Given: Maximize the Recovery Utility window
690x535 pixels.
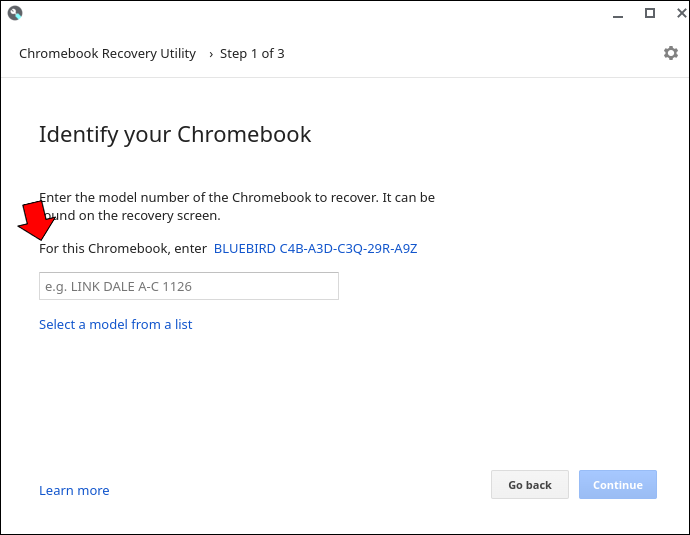Looking at the screenshot, I should tap(650, 13).
